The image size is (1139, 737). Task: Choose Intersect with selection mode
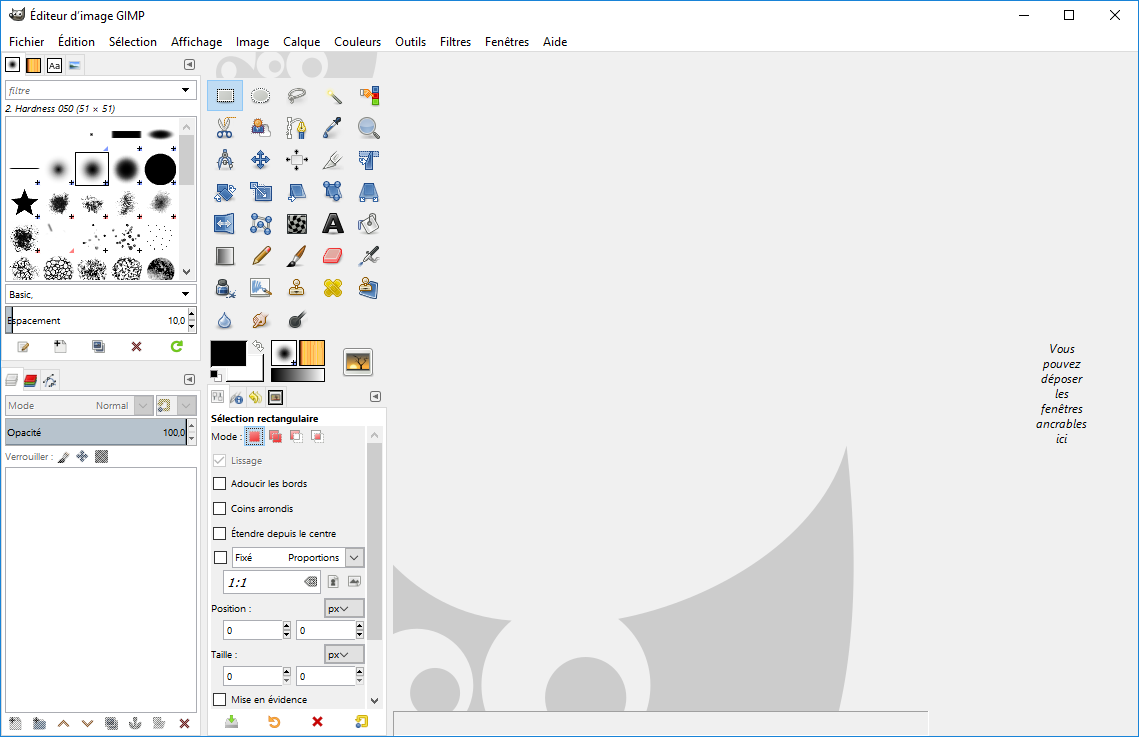point(317,436)
